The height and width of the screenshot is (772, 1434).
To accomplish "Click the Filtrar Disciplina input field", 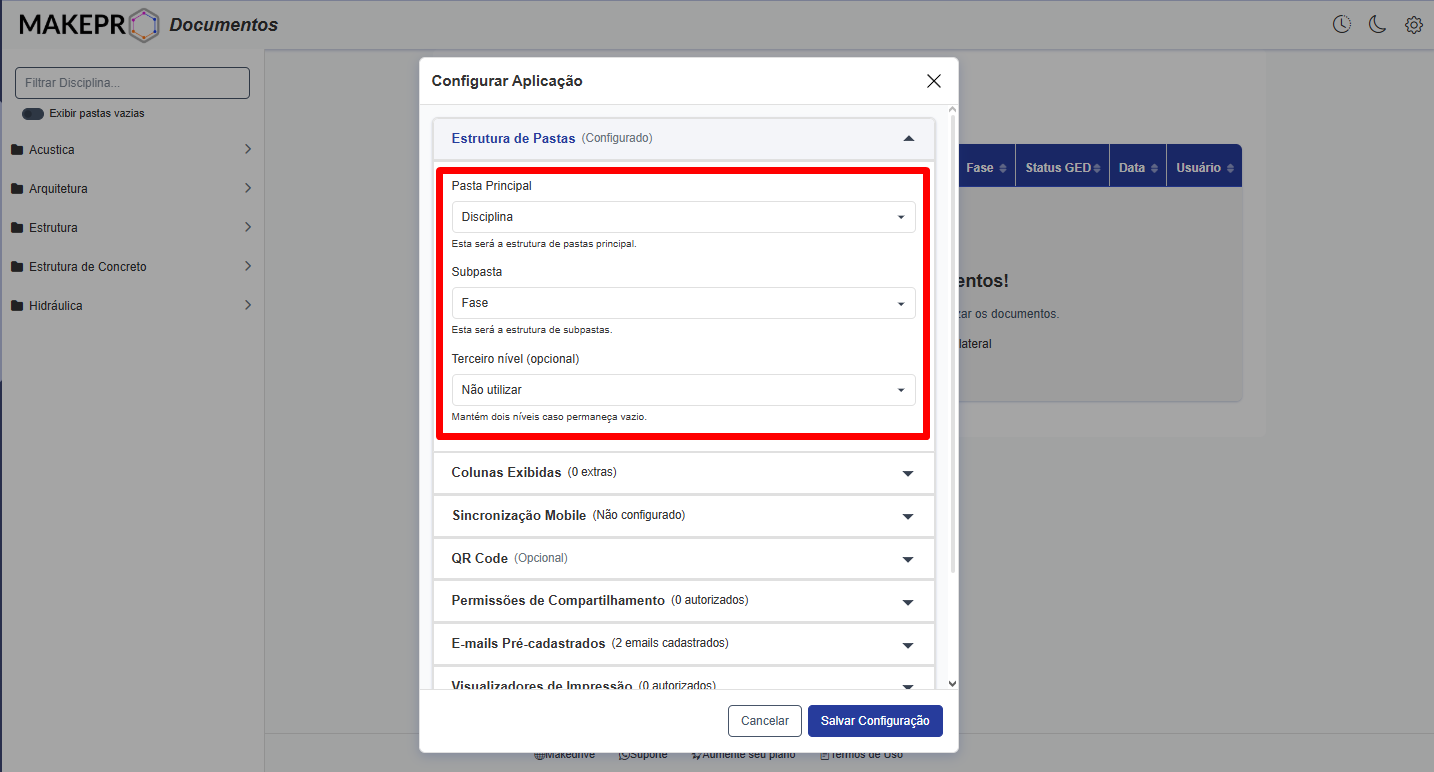I will point(132,83).
